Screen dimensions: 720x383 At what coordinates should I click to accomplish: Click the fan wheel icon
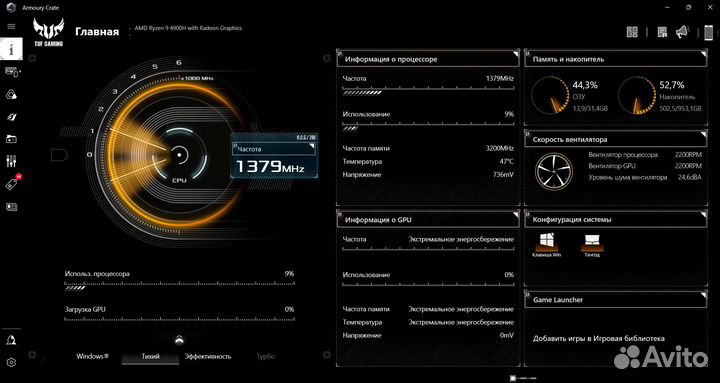click(553, 172)
